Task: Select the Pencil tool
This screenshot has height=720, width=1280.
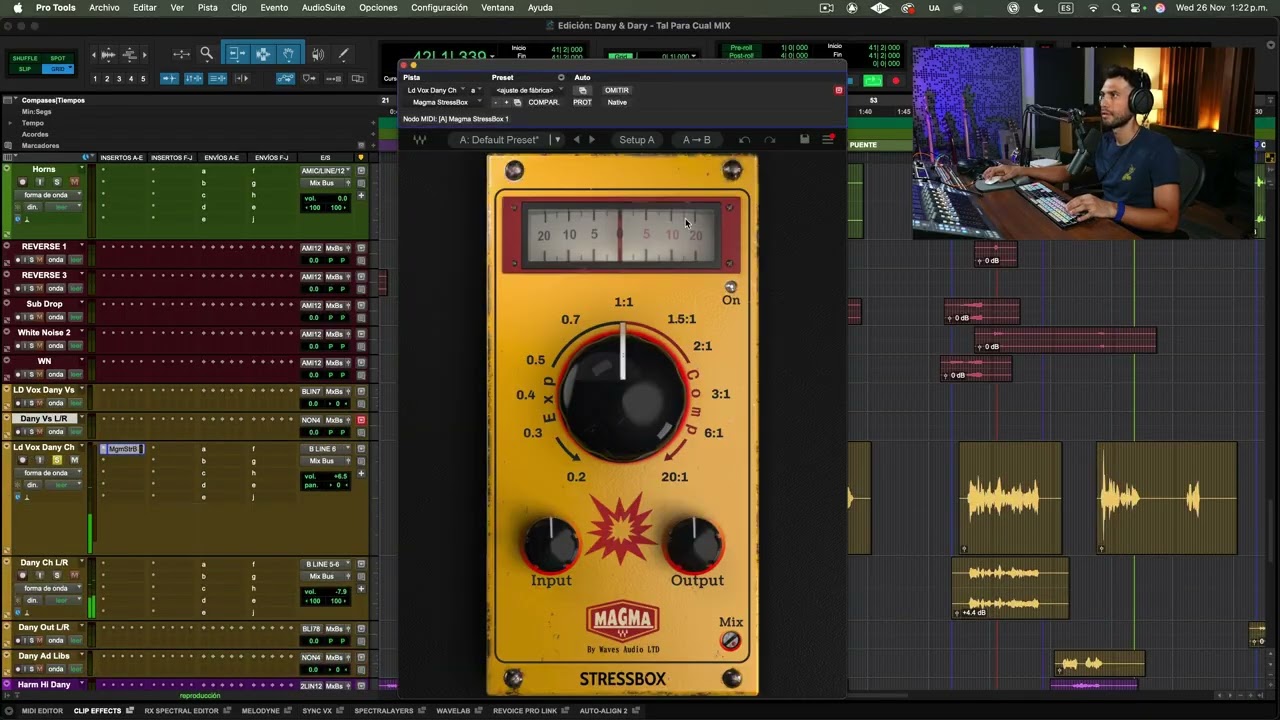Action: pos(343,55)
